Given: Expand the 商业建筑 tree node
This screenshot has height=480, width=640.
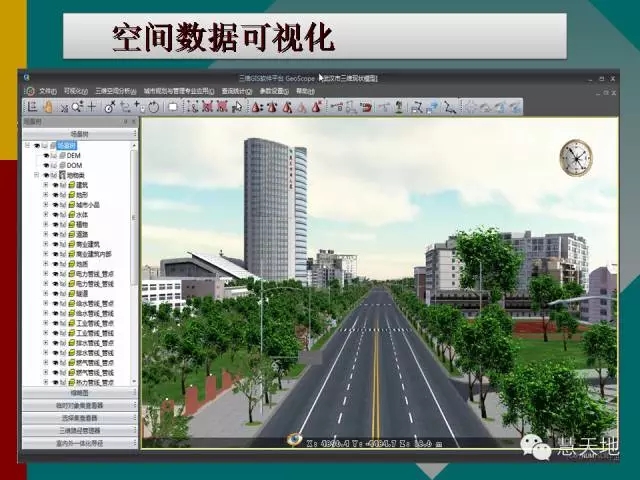Looking at the screenshot, I should (45, 244).
